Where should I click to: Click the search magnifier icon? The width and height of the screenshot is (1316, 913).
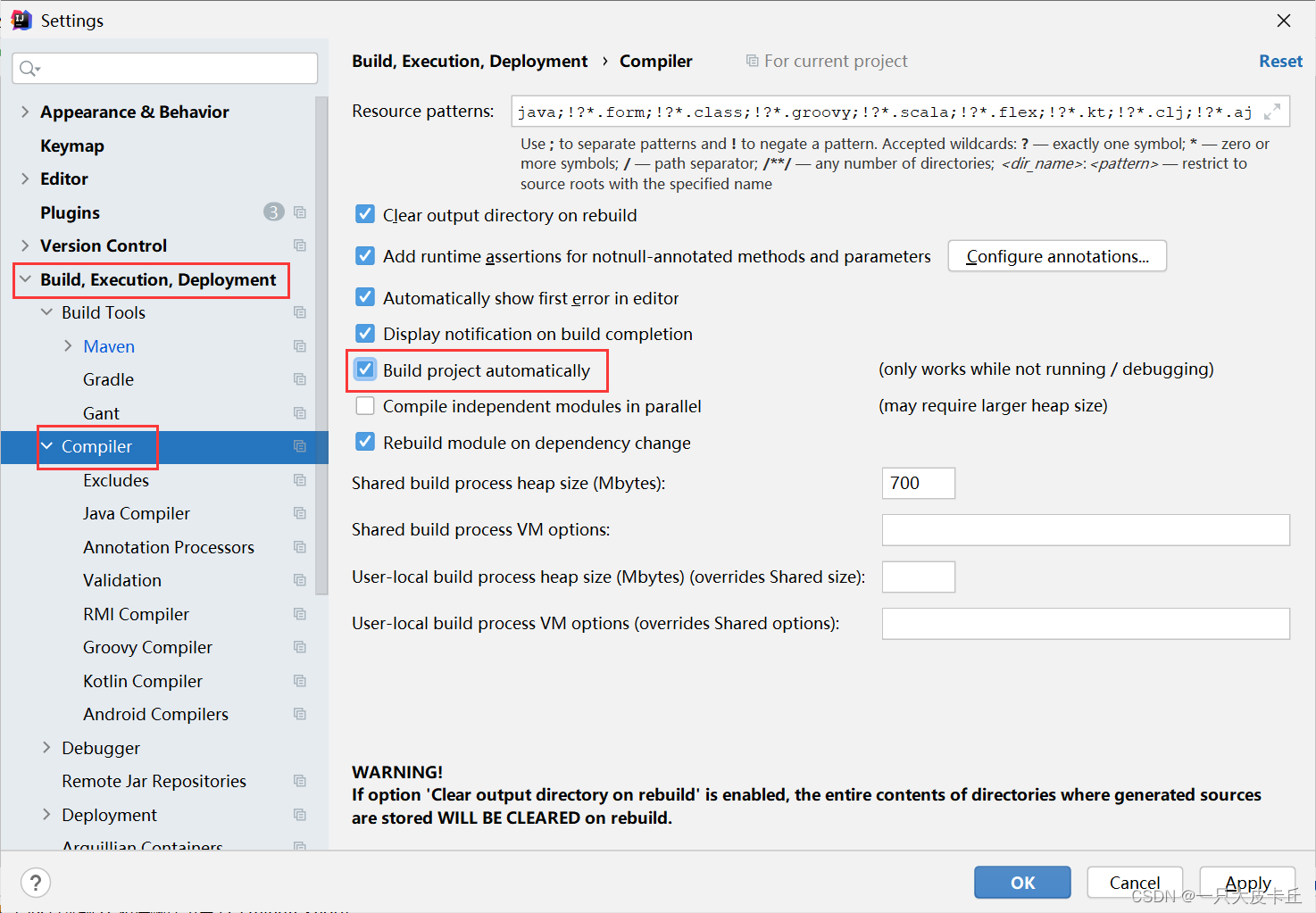[x=29, y=69]
